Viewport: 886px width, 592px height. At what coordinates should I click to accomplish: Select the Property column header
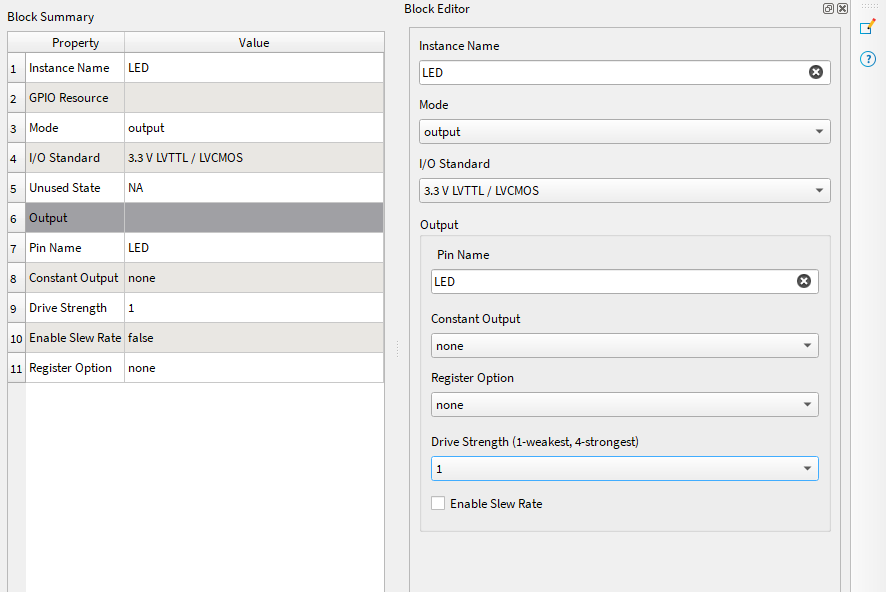click(x=75, y=43)
